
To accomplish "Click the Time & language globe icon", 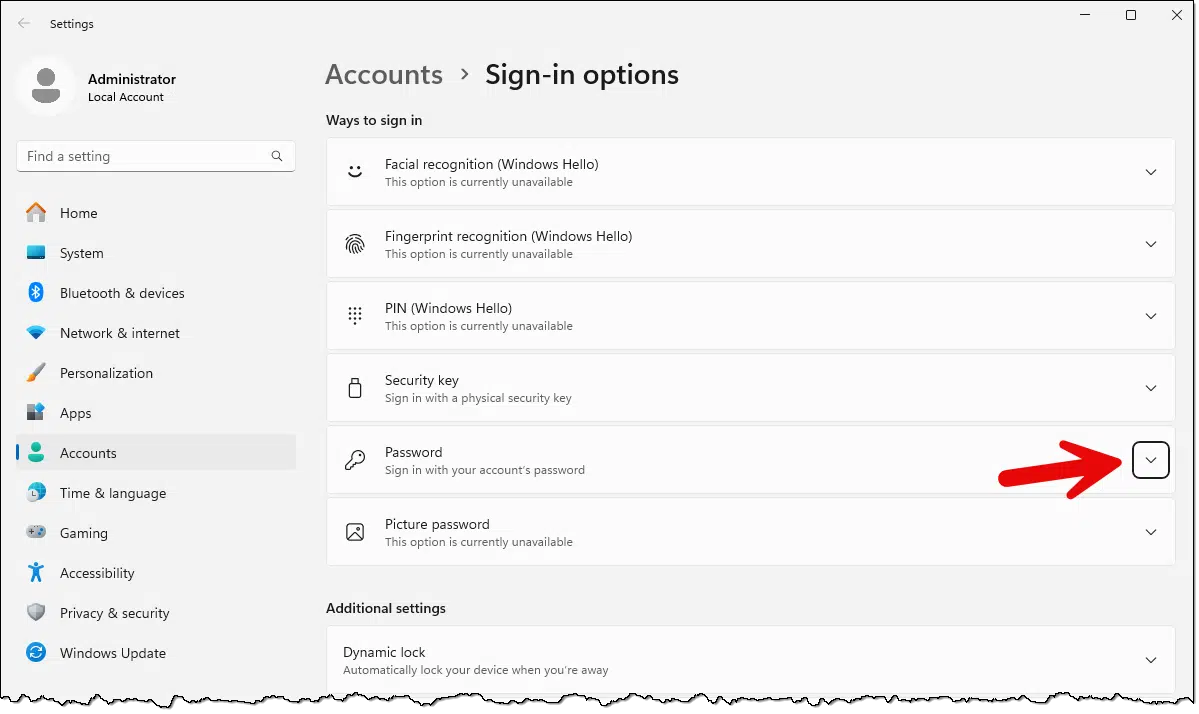I will [x=36, y=492].
